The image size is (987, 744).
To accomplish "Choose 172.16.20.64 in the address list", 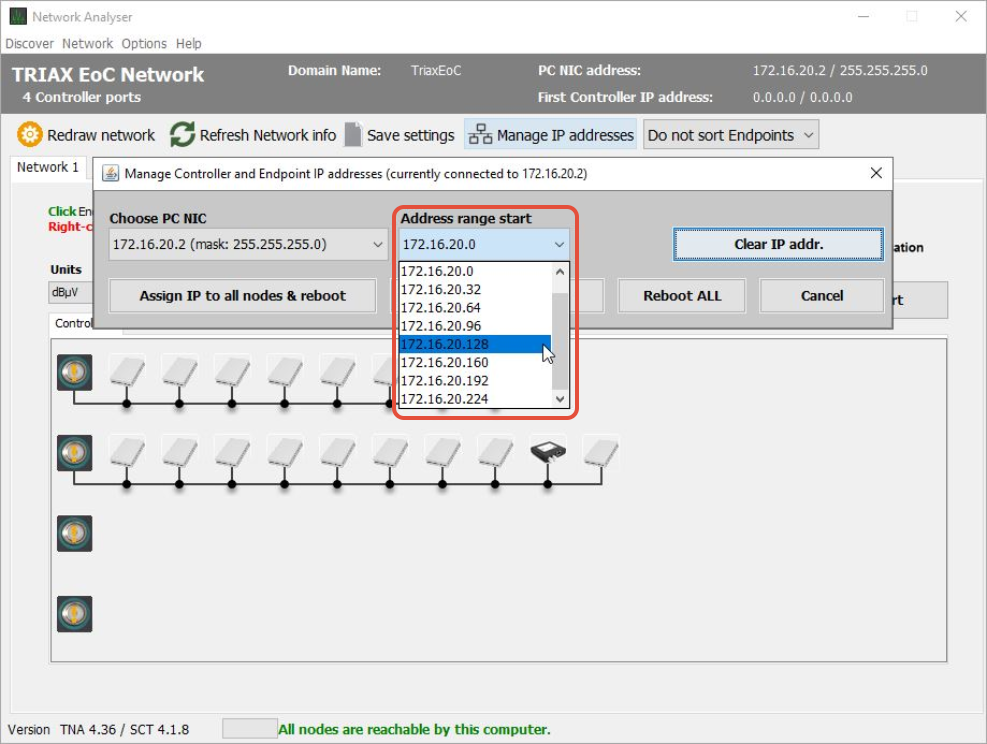I will point(475,308).
